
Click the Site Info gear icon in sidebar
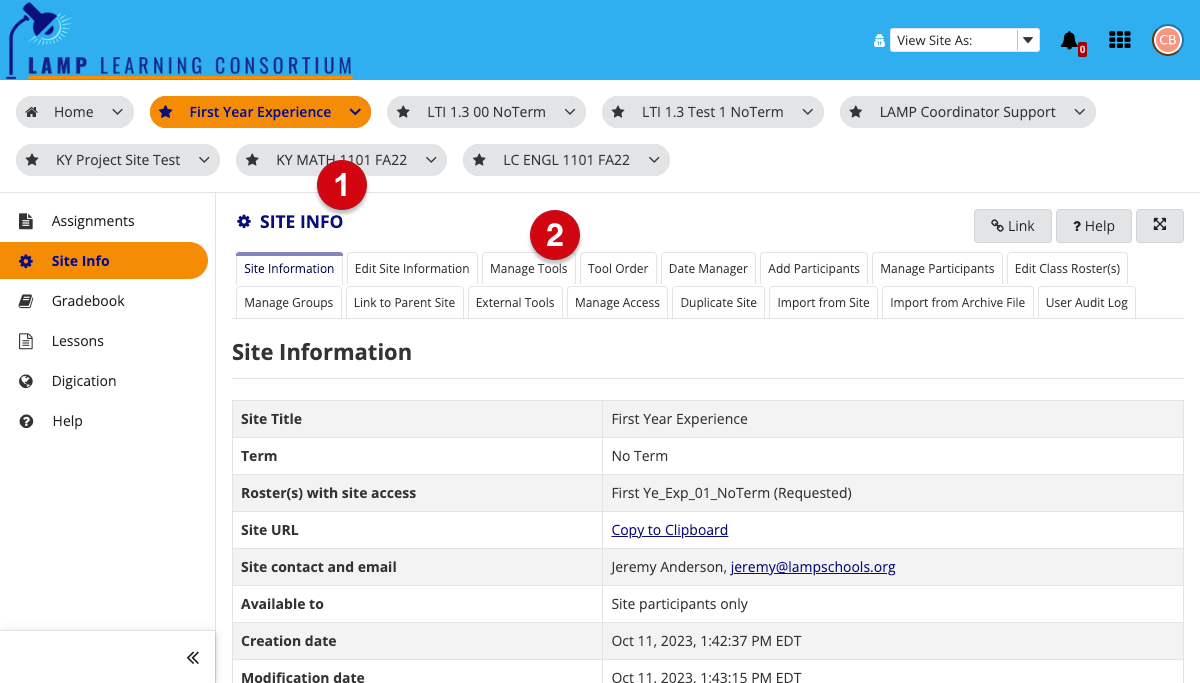(27, 261)
